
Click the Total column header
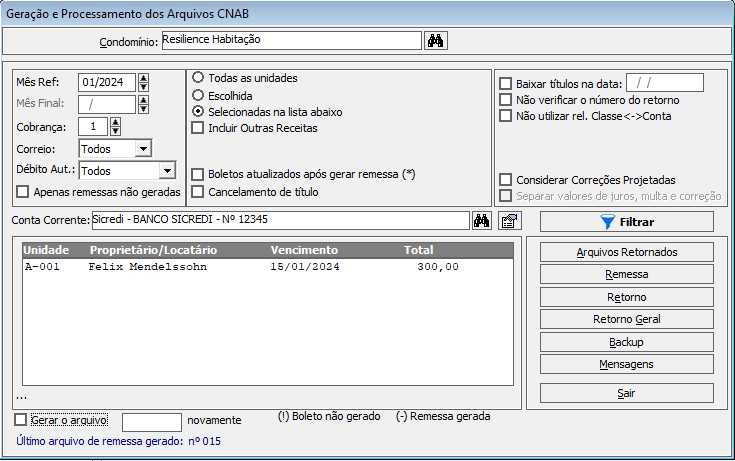pos(419,250)
